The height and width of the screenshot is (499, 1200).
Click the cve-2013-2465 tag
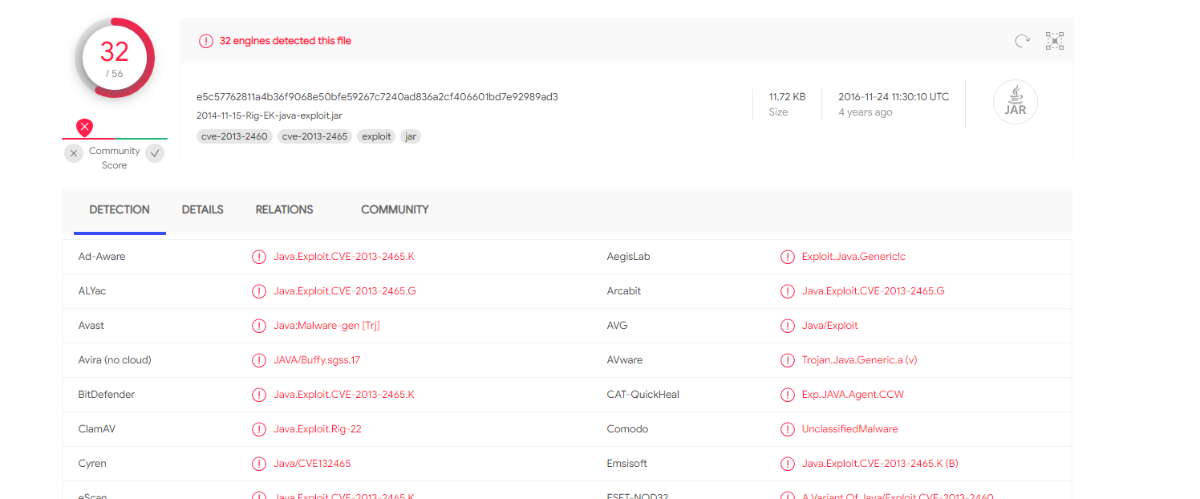pyautogui.click(x=314, y=136)
